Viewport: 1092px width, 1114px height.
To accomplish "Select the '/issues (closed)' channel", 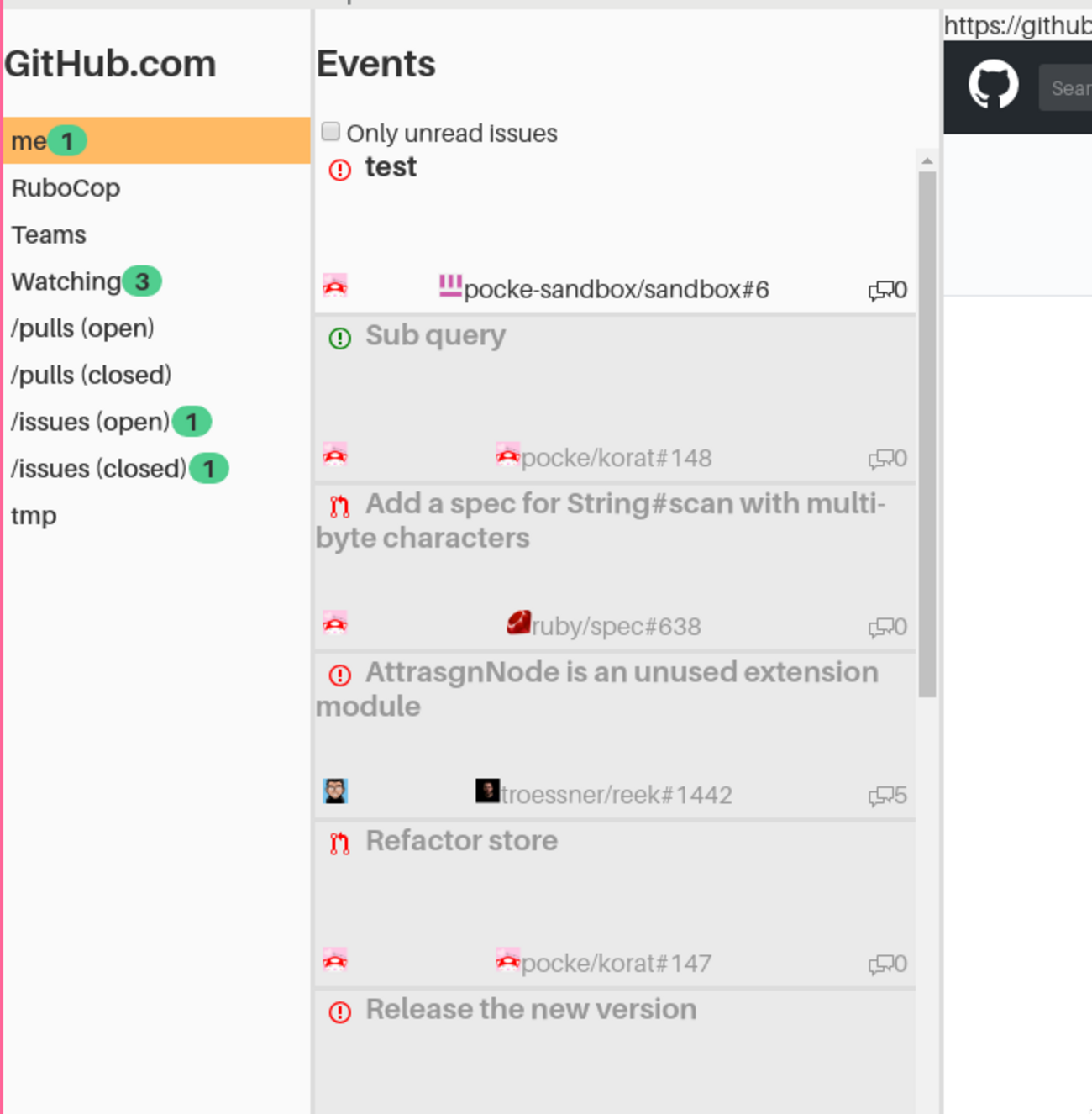I will pyautogui.click(x=98, y=469).
